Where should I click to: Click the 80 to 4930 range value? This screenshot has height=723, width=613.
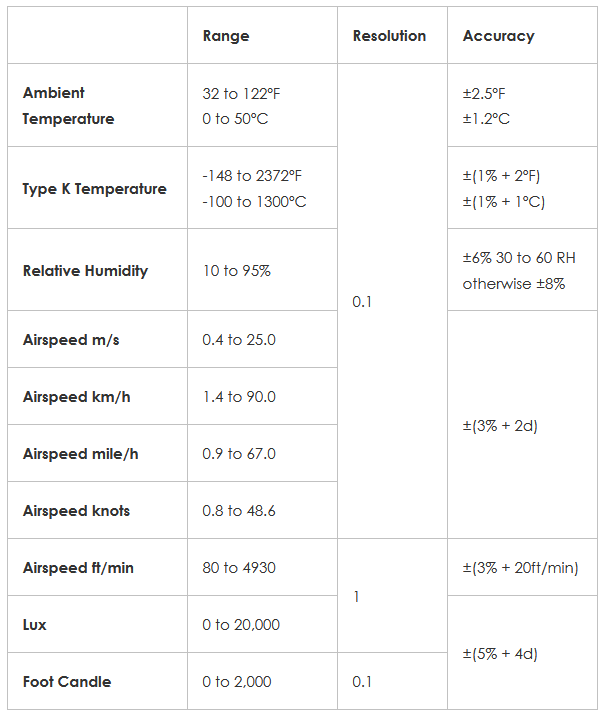pos(239,568)
